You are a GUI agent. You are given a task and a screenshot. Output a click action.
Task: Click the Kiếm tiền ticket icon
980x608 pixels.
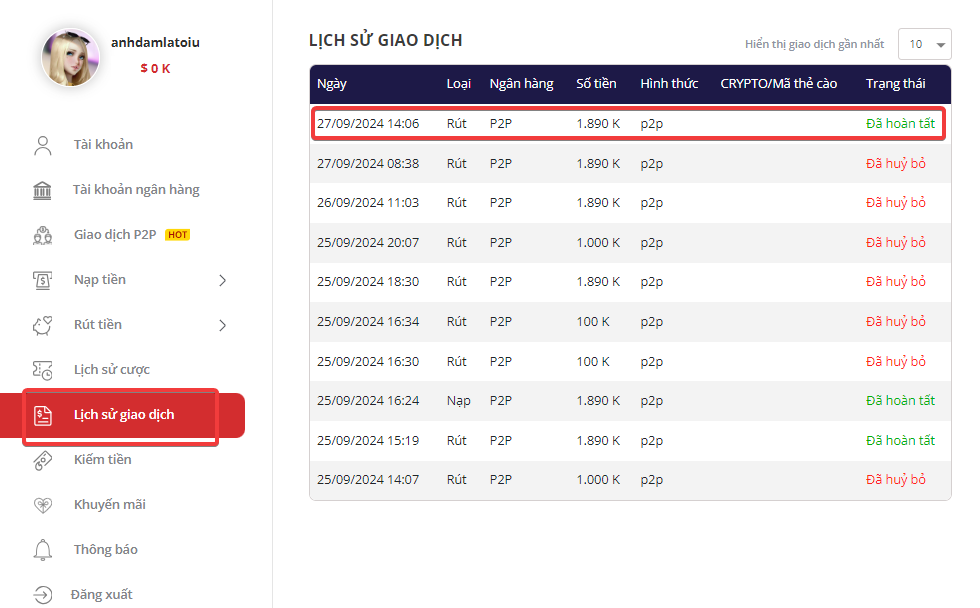(42, 460)
